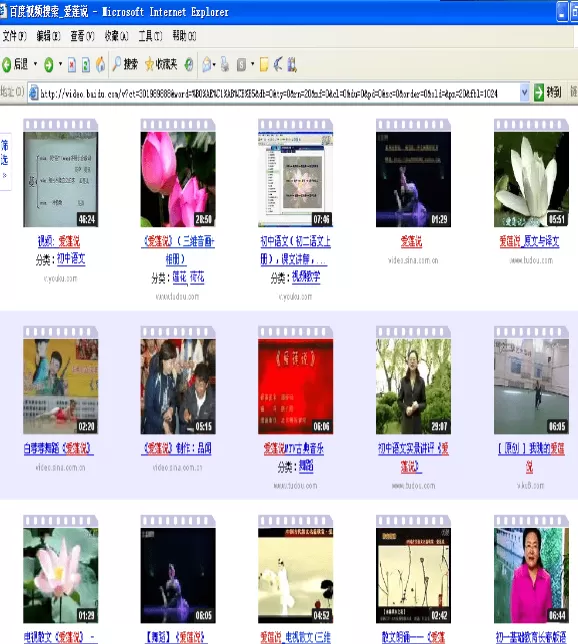The height and width of the screenshot is (644, 578).
Task: Click the link 《爱莲说》(三维音画相册)
Action: (x=178, y=250)
